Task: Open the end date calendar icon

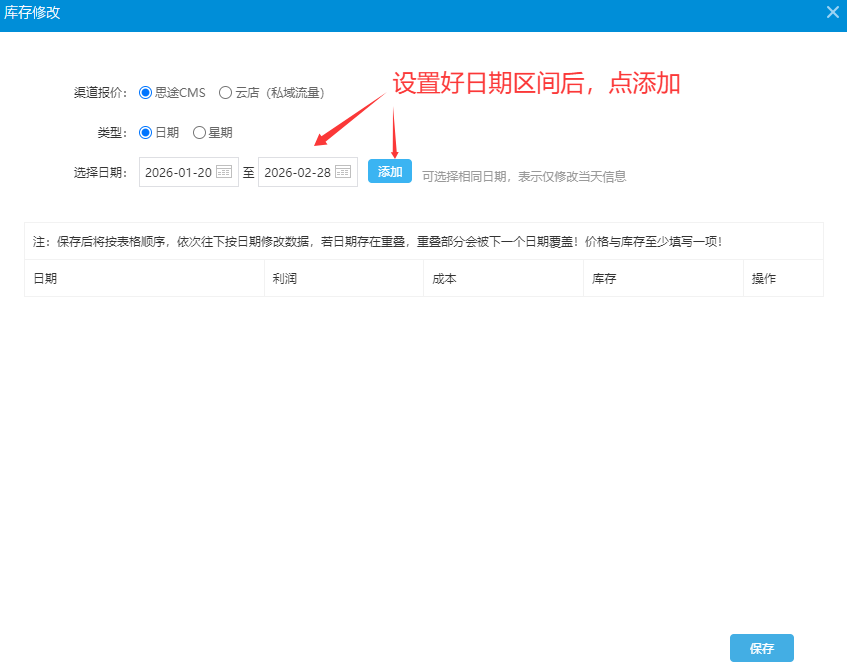Action: [x=343, y=172]
